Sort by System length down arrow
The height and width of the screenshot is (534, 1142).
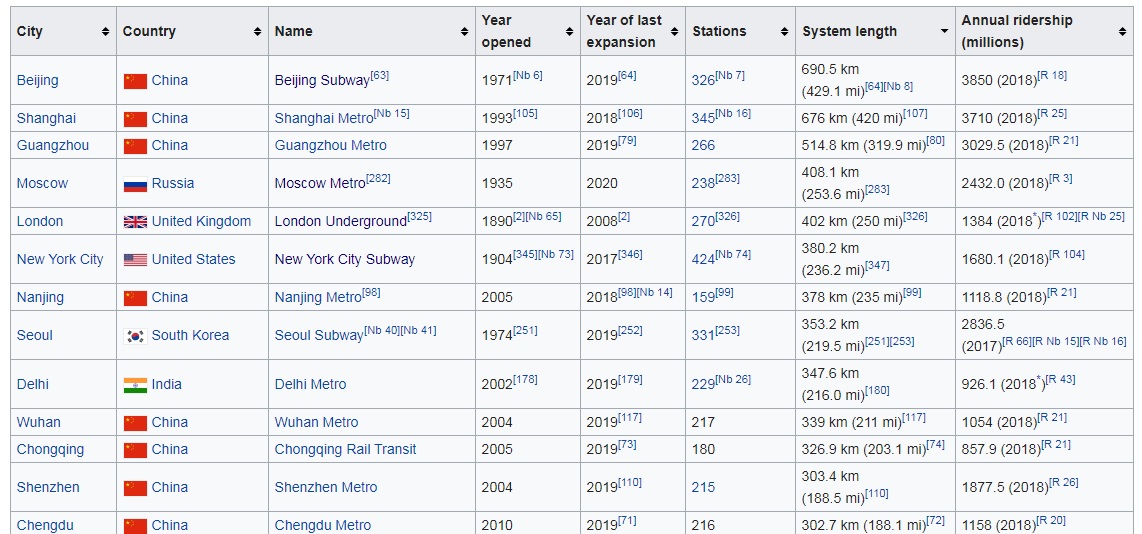tap(945, 32)
